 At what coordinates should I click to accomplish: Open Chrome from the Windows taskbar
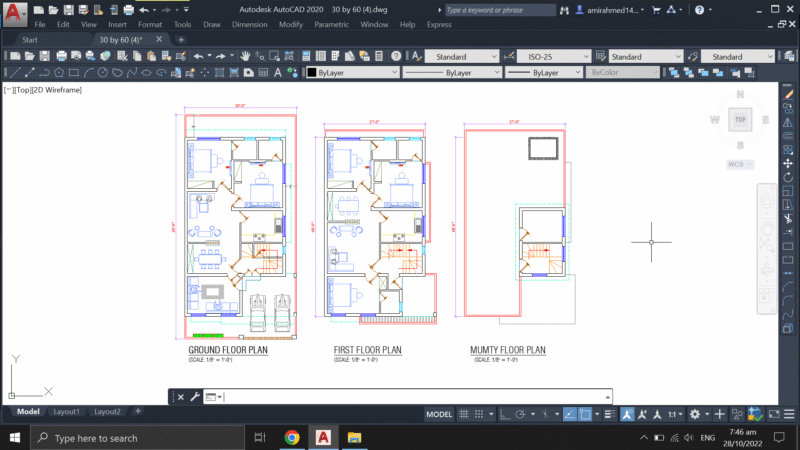click(292, 438)
